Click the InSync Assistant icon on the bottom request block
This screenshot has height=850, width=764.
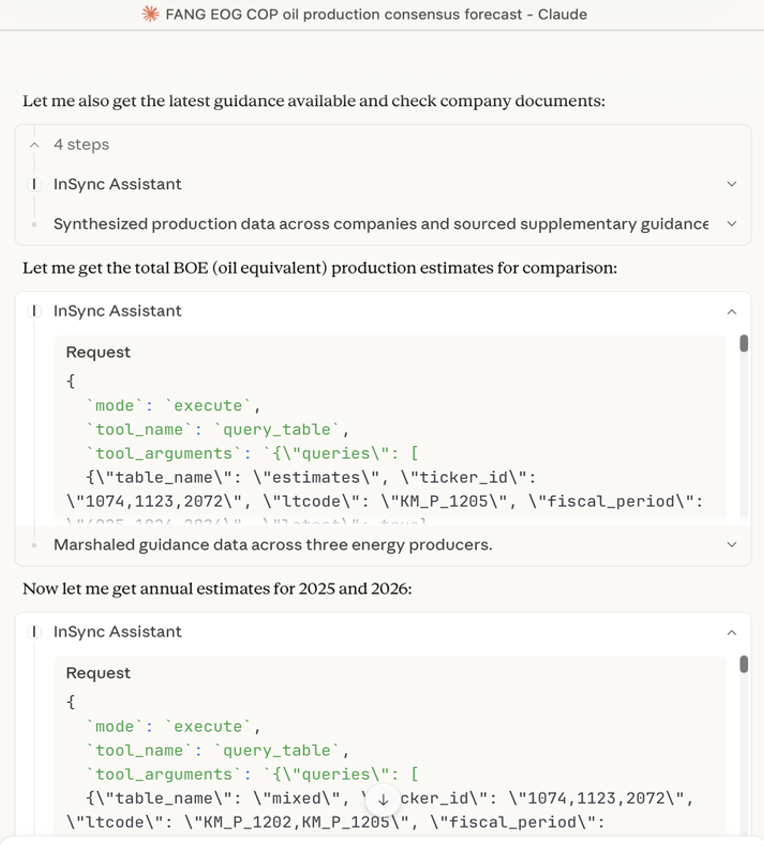point(35,632)
